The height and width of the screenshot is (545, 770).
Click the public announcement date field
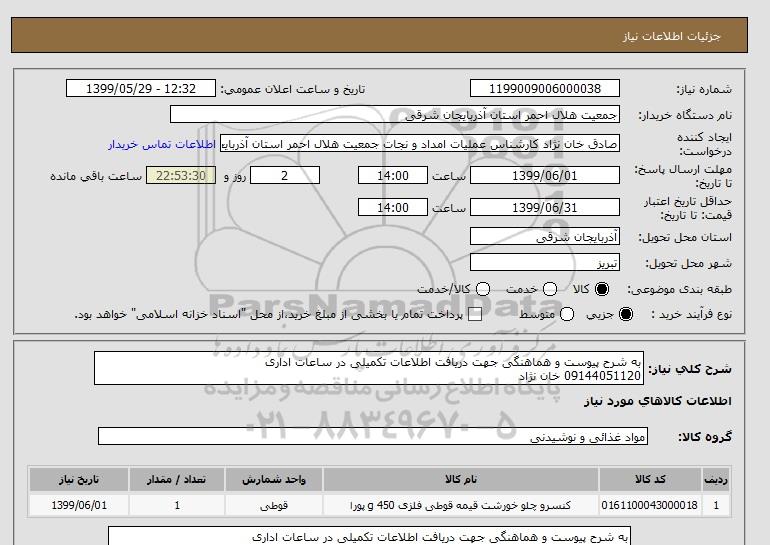click(141, 88)
